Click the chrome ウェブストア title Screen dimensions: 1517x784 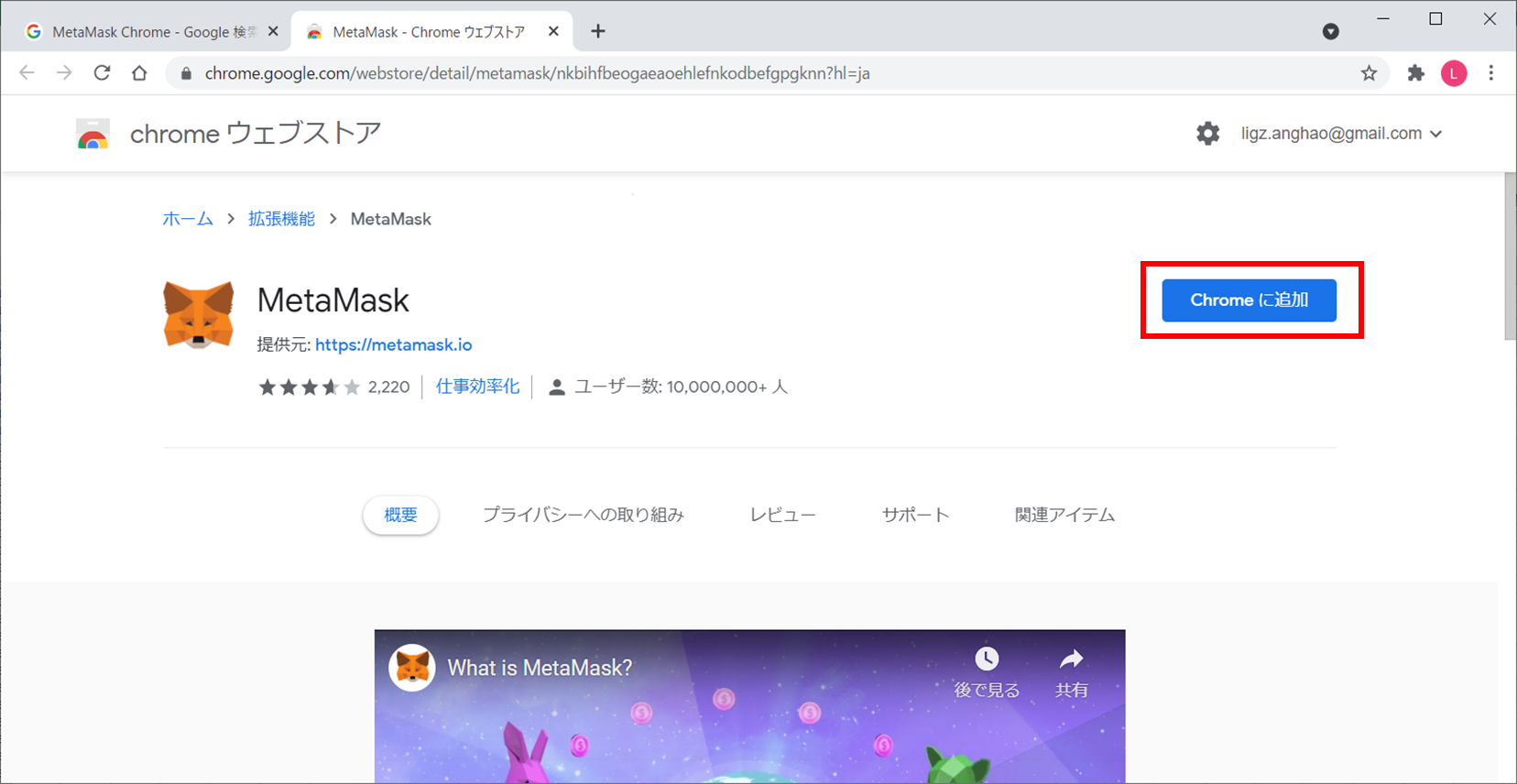point(256,134)
